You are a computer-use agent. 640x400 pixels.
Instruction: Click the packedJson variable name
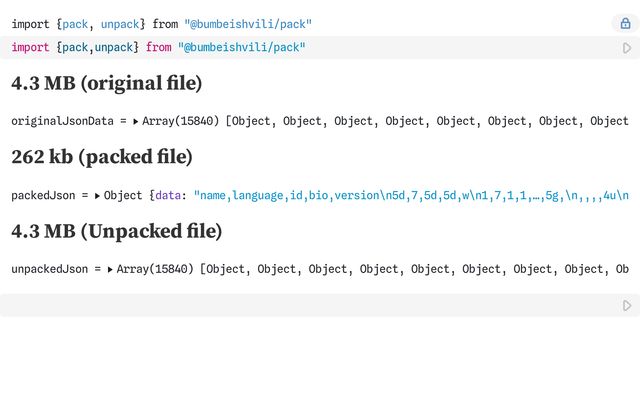coord(43,196)
